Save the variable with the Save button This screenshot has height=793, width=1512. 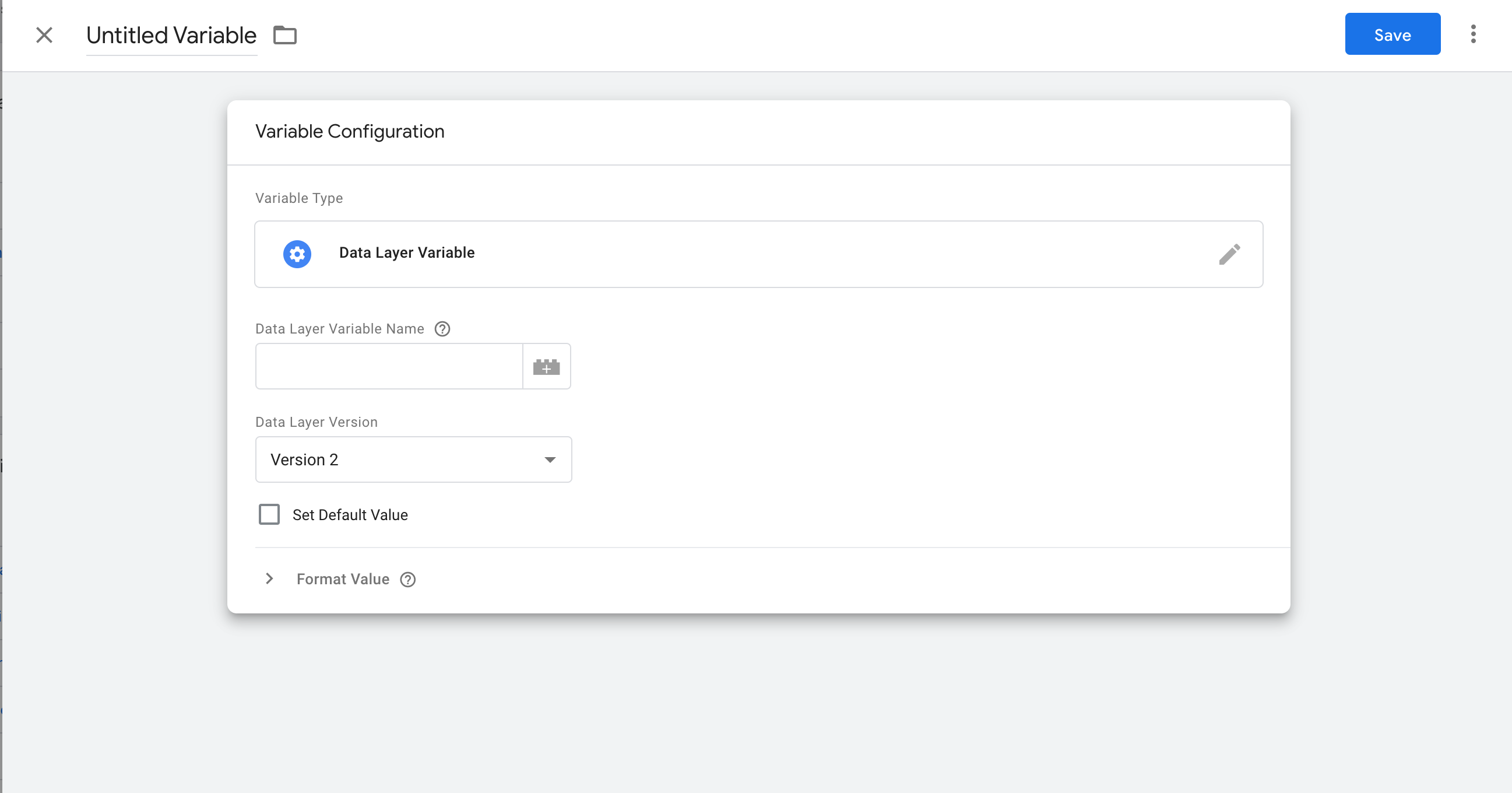point(1392,34)
